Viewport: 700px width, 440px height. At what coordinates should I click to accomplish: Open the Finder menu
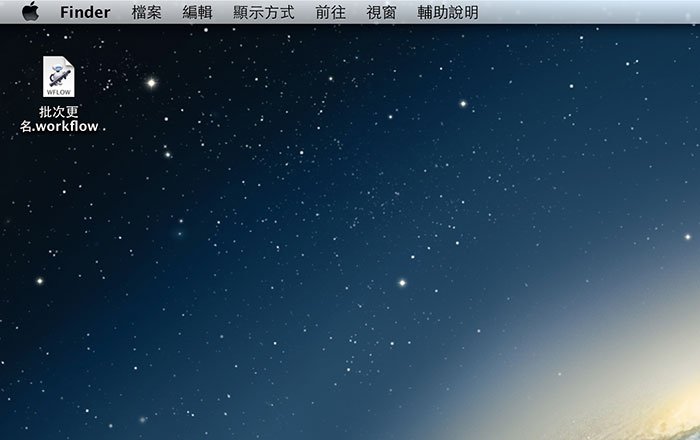tap(85, 12)
